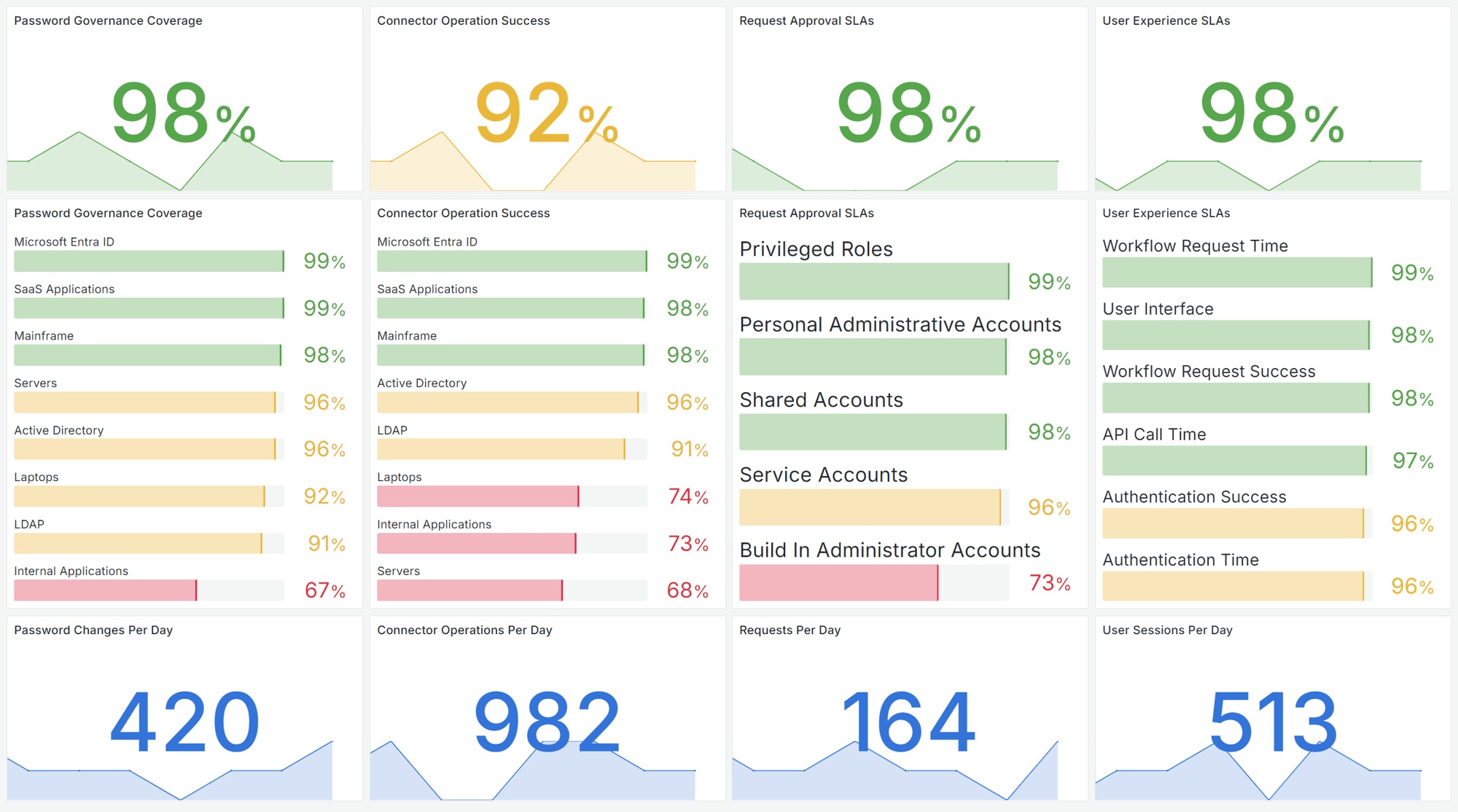
Task: Click the Requests Per Day panel title
Action: point(790,630)
